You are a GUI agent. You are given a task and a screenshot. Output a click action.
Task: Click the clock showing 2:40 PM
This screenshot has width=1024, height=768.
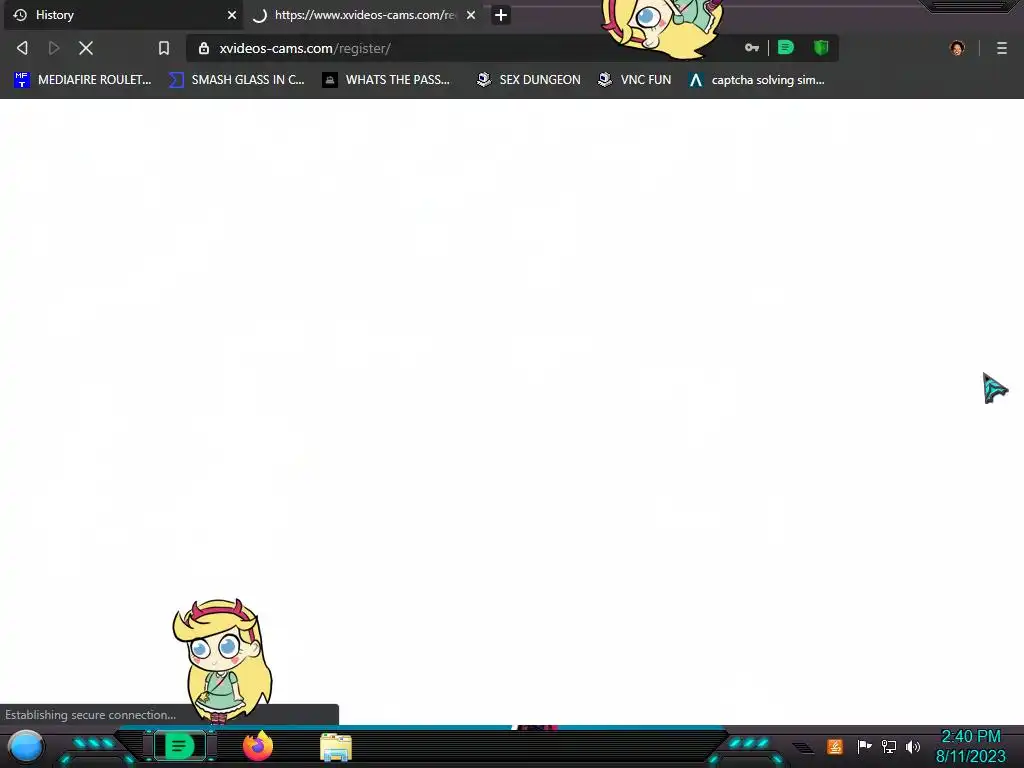[971, 737]
